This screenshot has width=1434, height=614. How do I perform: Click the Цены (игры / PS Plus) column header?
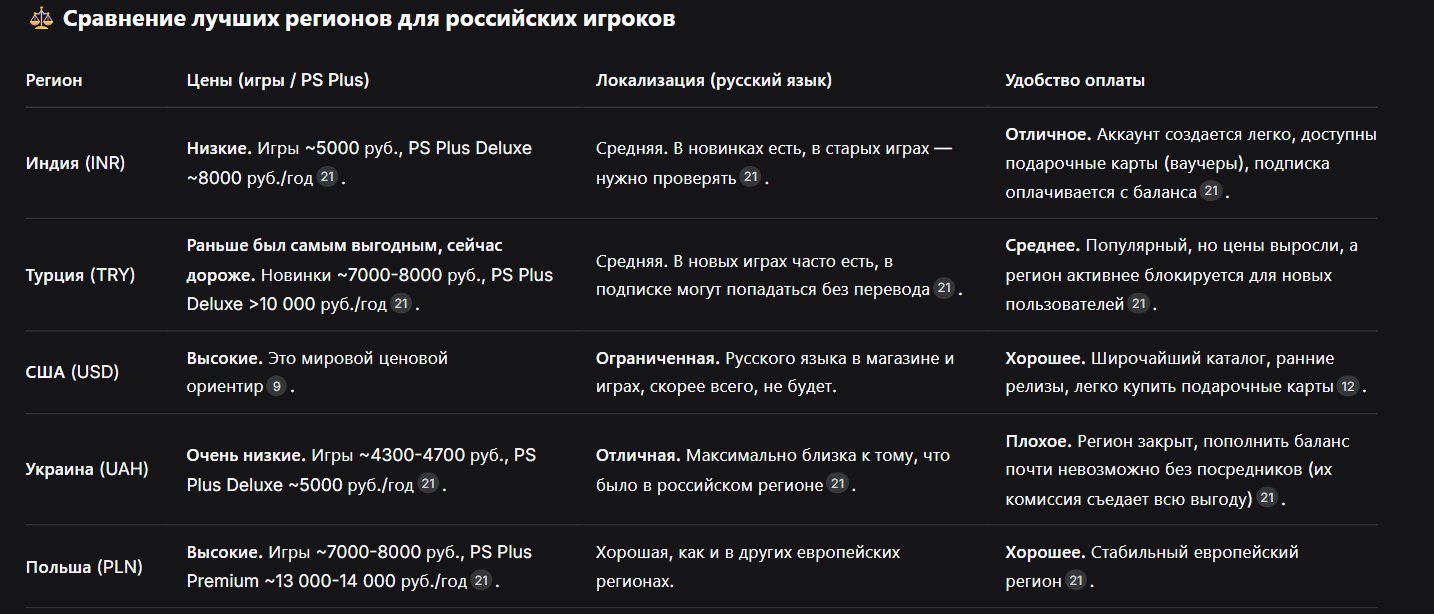point(278,80)
